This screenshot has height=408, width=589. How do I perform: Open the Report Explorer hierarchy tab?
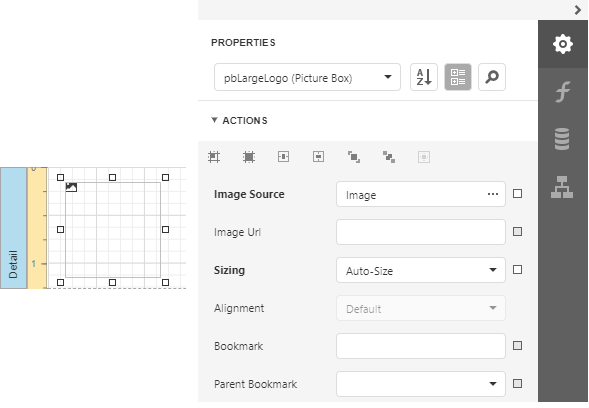pos(562,187)
